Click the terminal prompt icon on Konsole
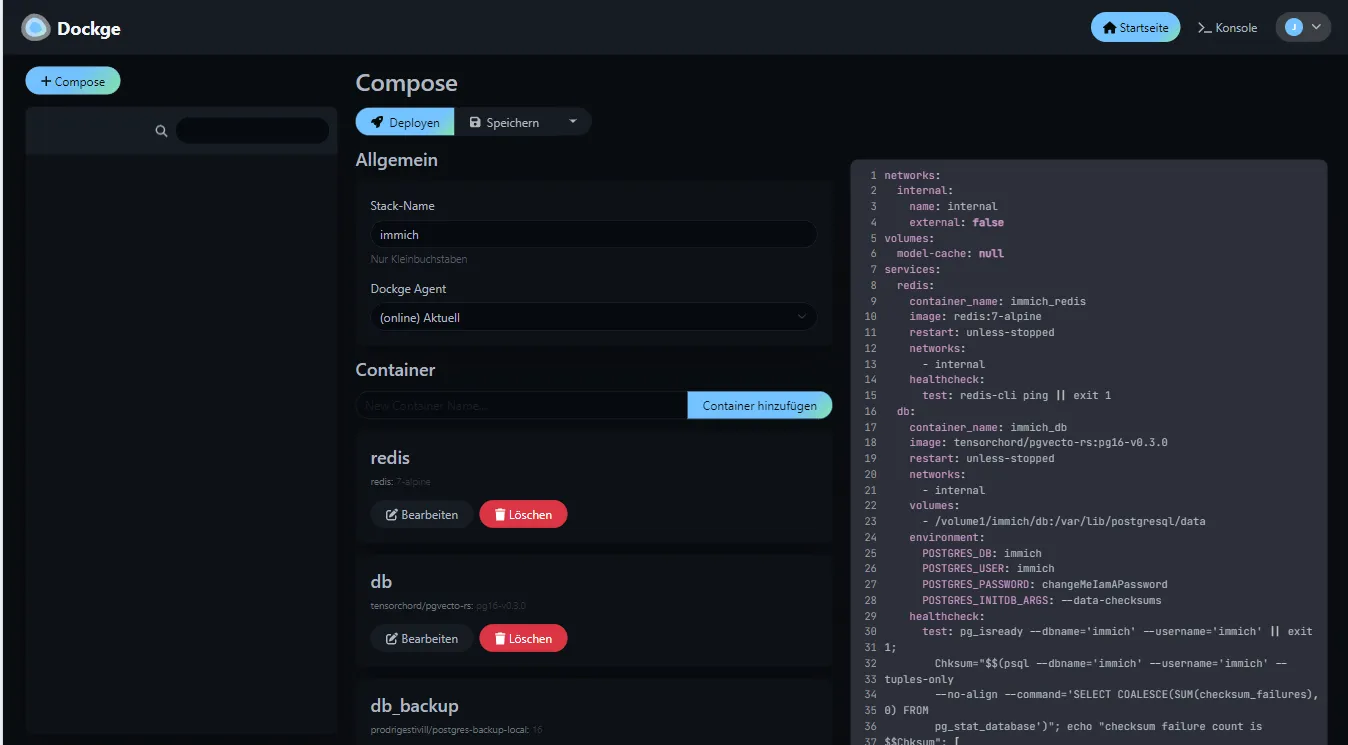This screenshot has height=745, width=1348. coord(1204,28)
